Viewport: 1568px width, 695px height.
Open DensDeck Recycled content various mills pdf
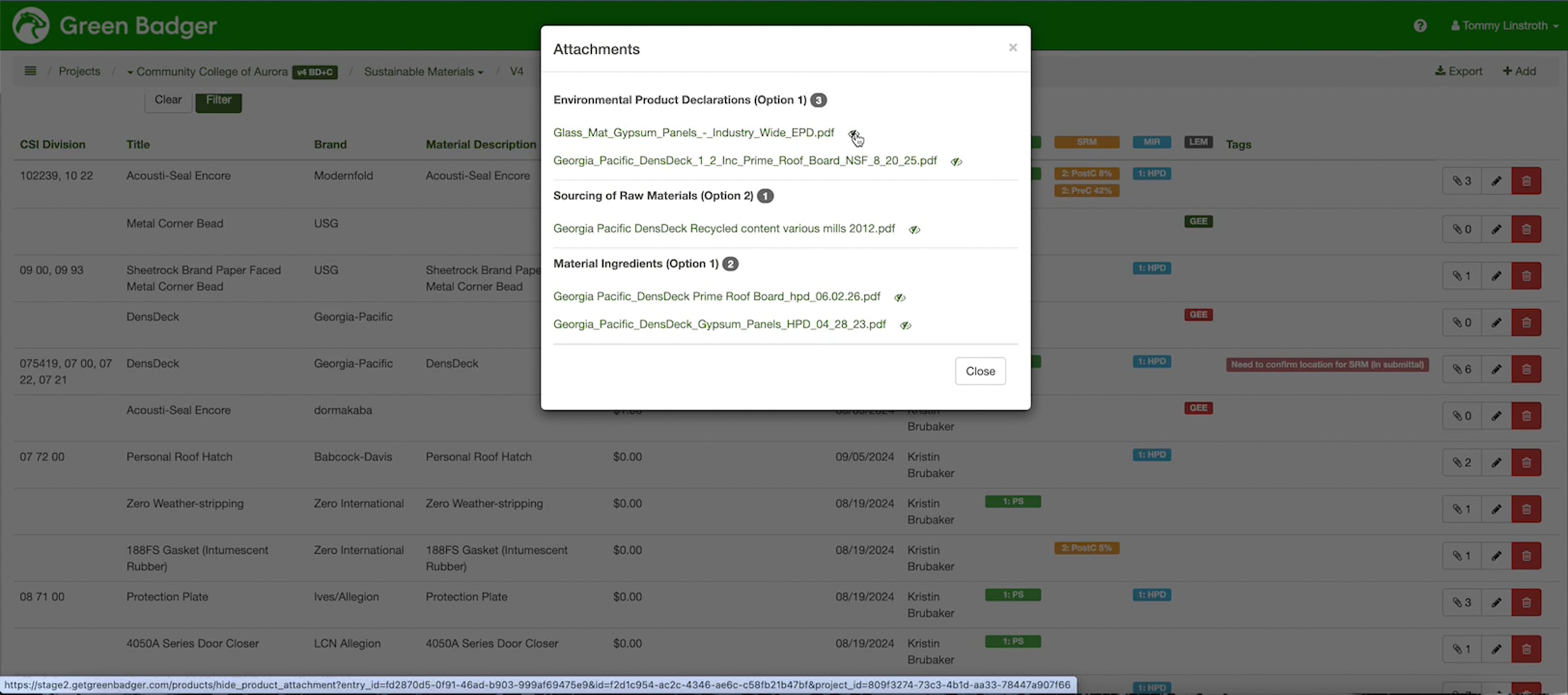coord(724,229)
